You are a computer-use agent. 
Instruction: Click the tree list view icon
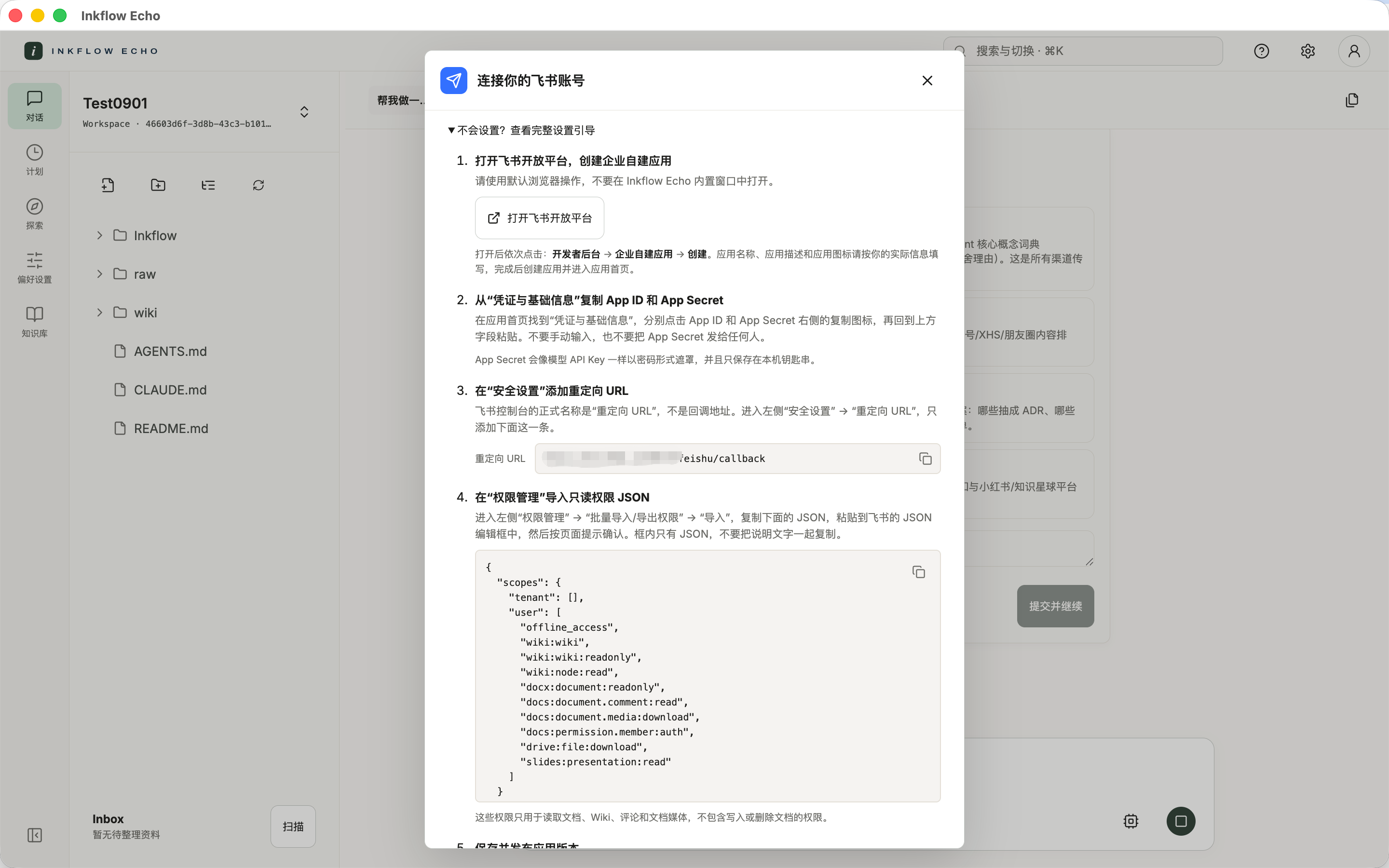pyautogui.click(x=208, y=185)
